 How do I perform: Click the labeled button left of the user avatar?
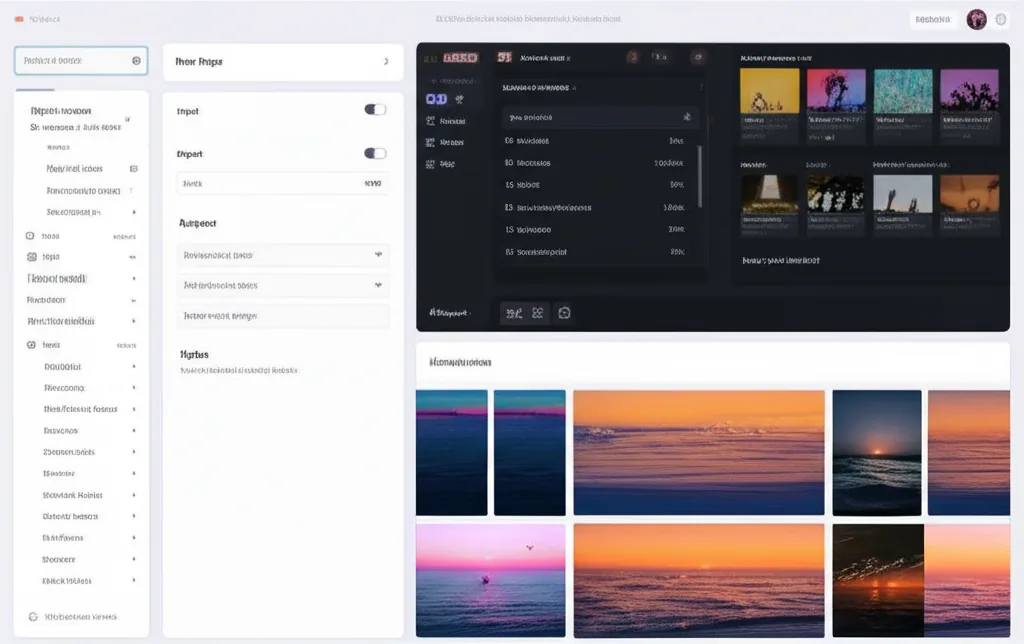[933, 20]
